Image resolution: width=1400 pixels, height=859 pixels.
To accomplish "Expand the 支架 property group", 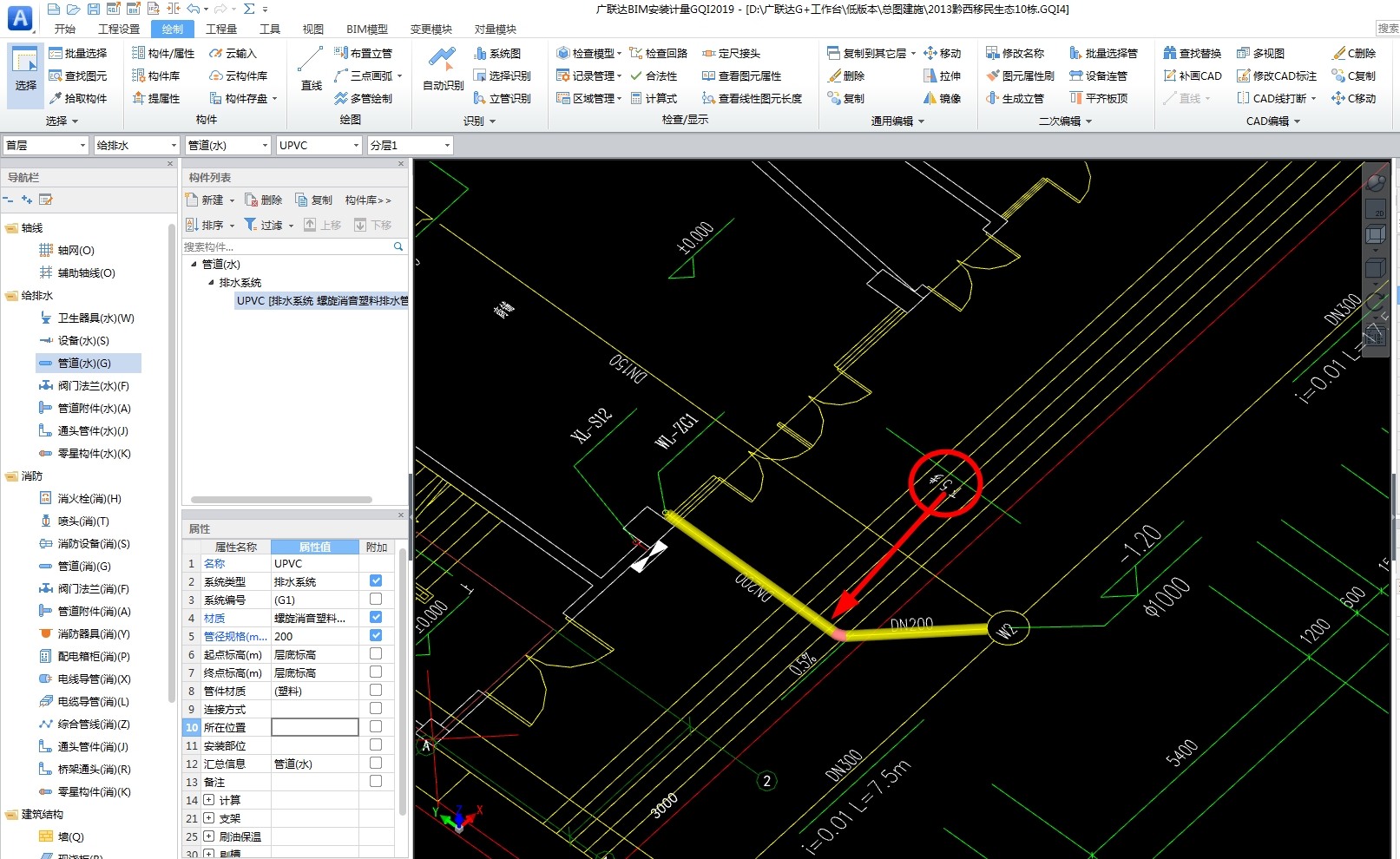I will 209,817.
